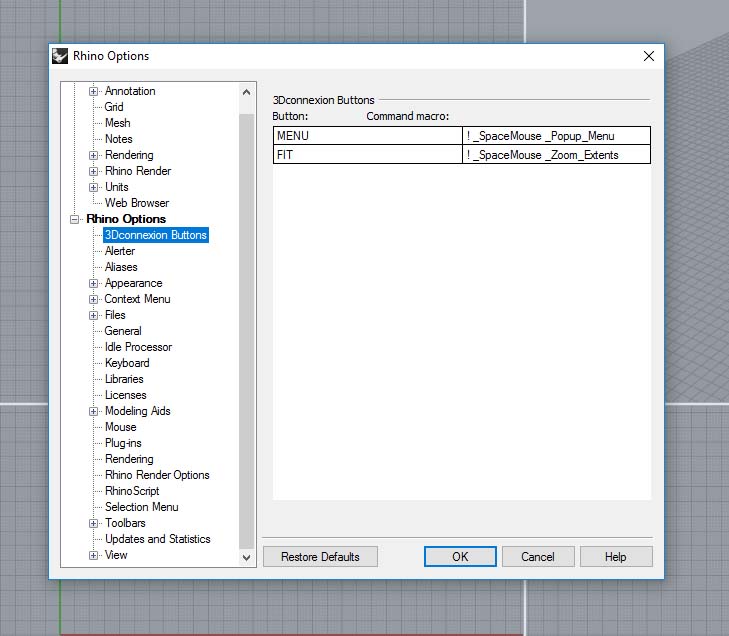Screen dimensions: 729x636
Task: Select Grid in the options tree
Action: [114, 107]
